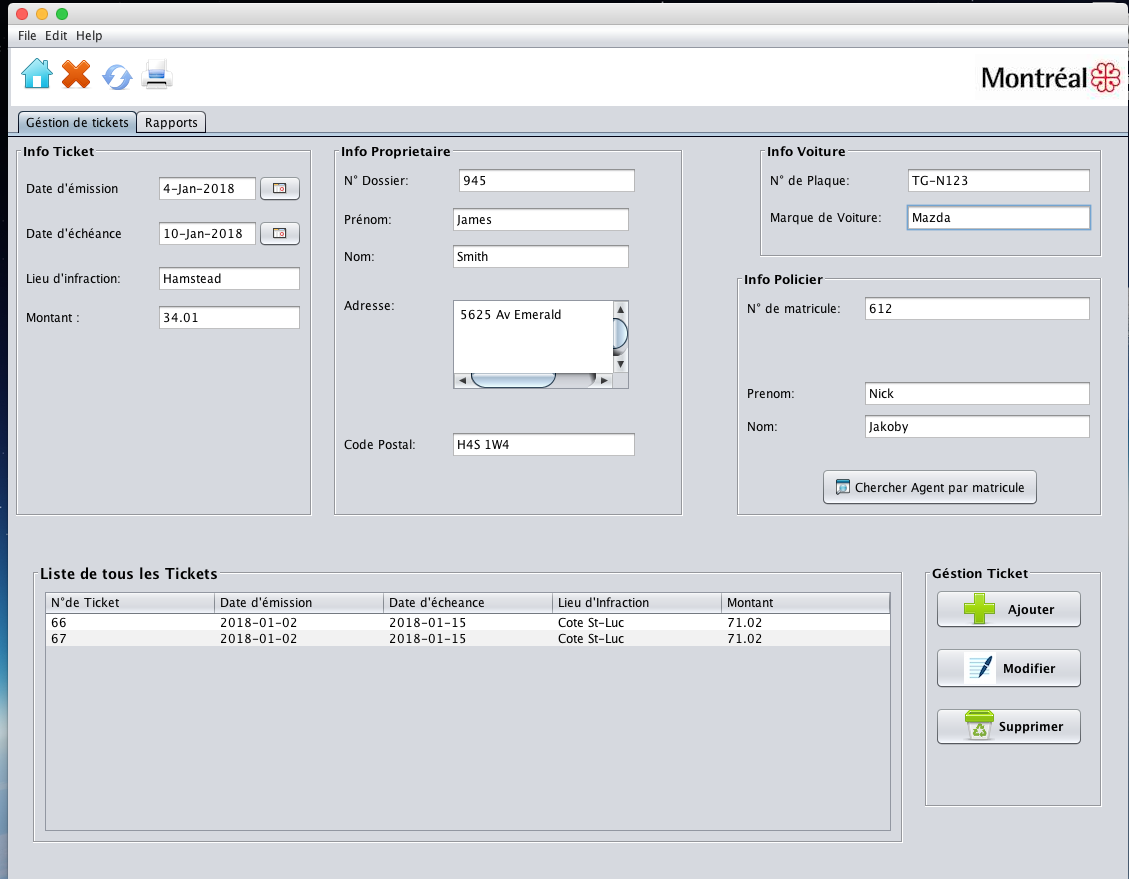Open the Help menu
This screenshot has width=1129, height=879.
point(89,35)
